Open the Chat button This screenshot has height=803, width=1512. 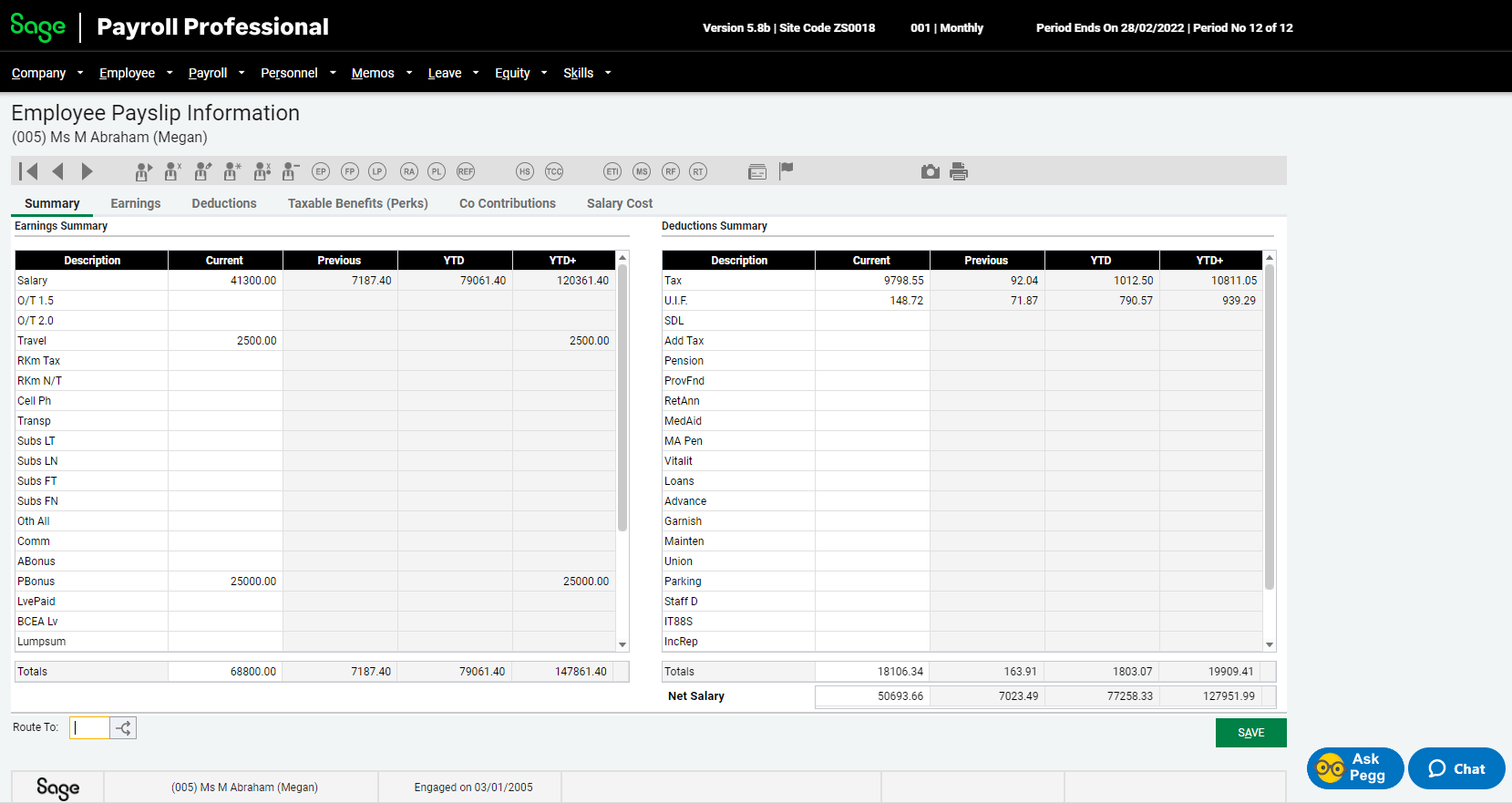click(x=1456, y=768)
